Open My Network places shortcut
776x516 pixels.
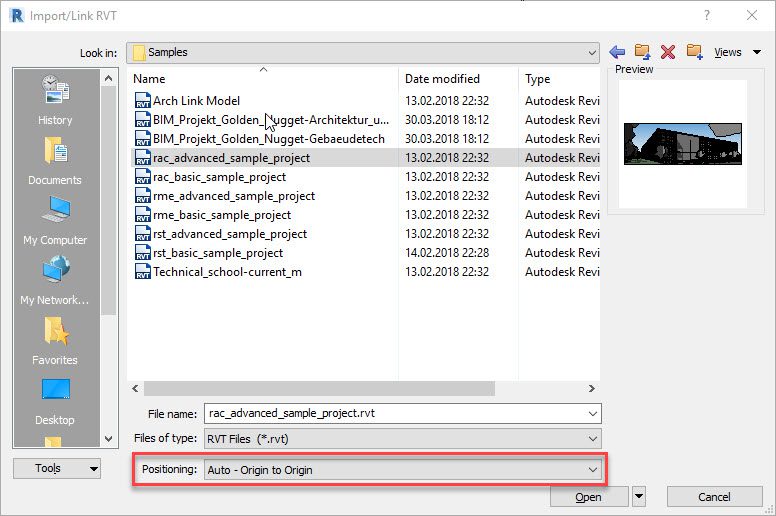point(55,281)
